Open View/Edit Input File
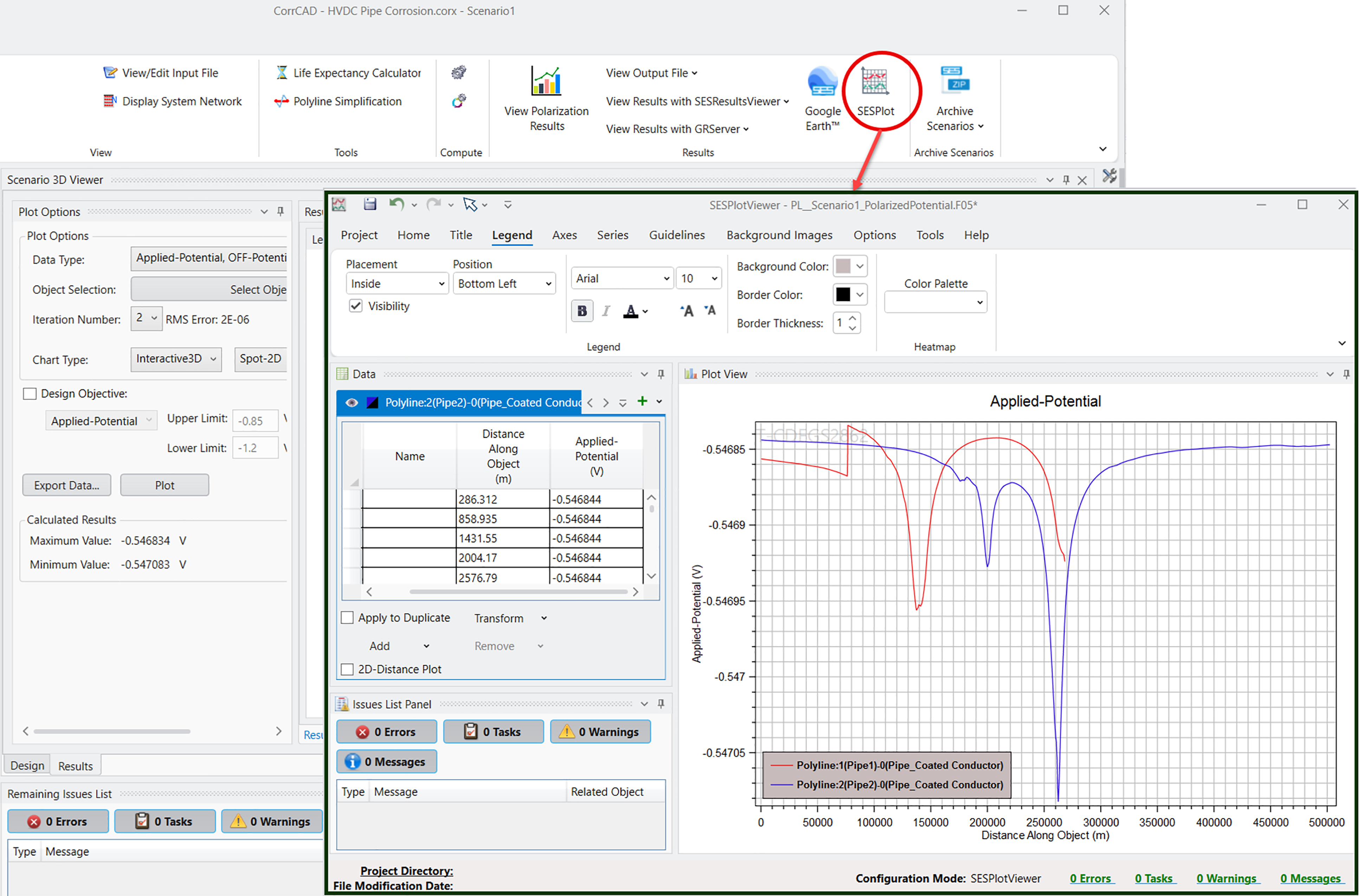 point(161,73)
